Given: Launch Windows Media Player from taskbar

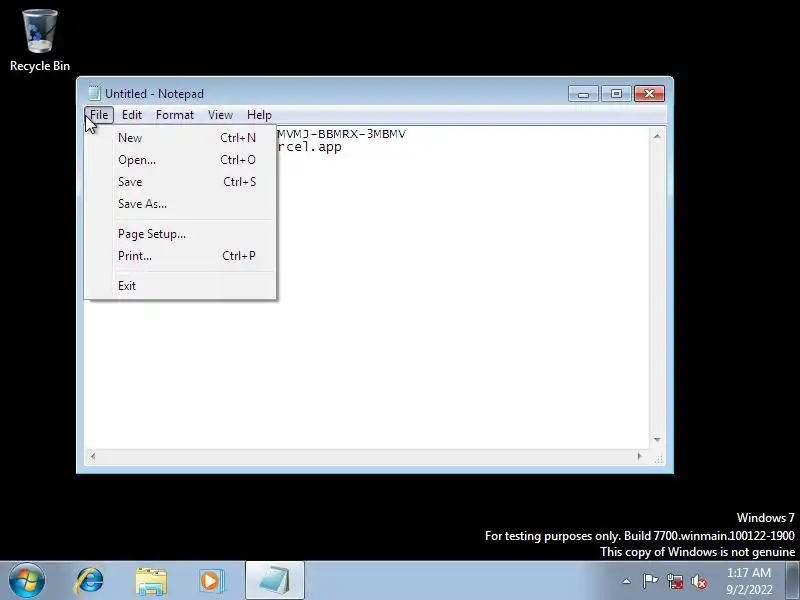Looking at the screenshot, I should (211, 581).
